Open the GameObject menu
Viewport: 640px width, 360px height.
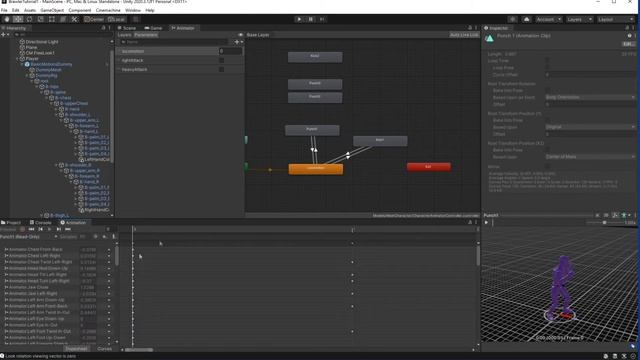point(52,10)
